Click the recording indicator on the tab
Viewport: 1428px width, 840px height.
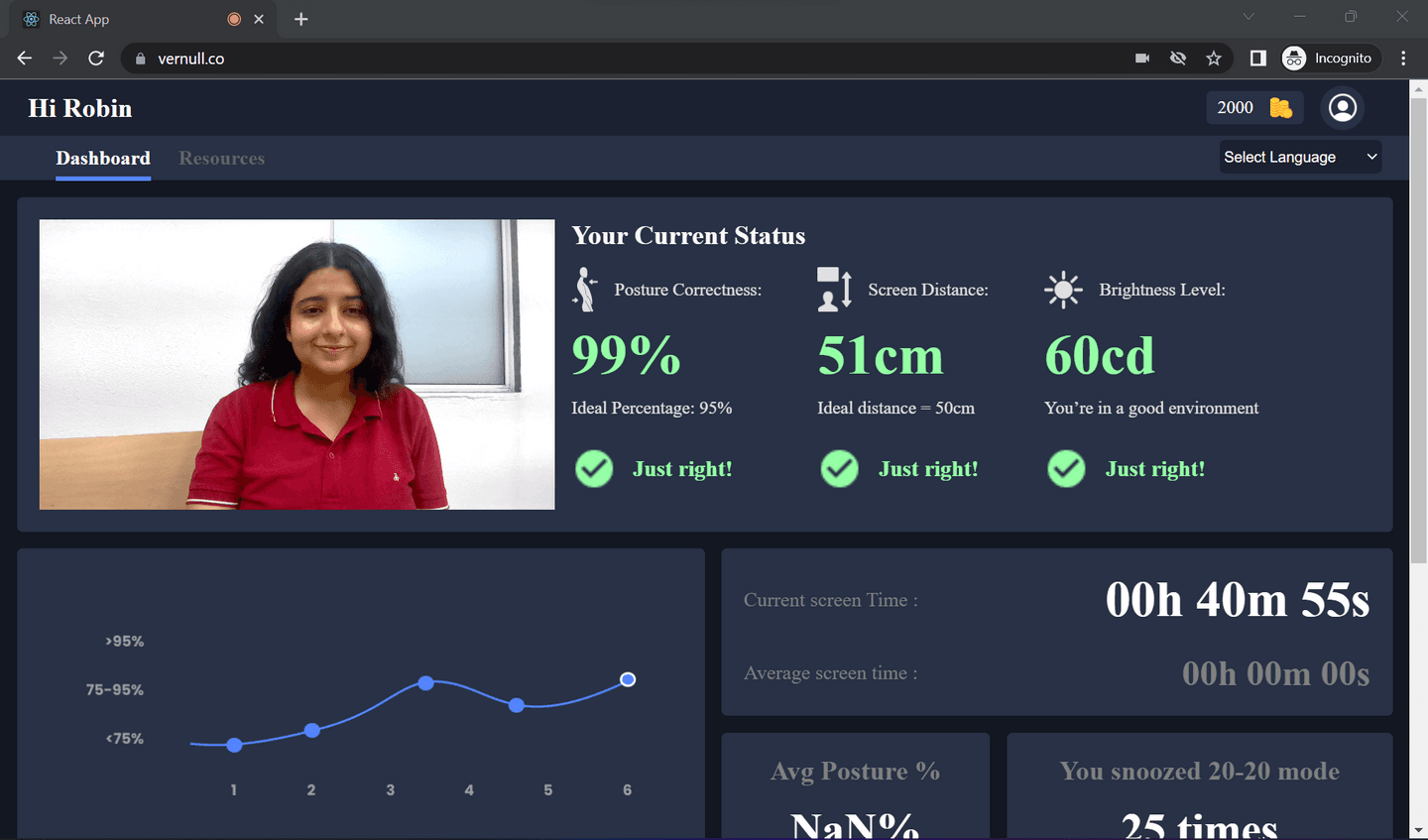[234, 19]
